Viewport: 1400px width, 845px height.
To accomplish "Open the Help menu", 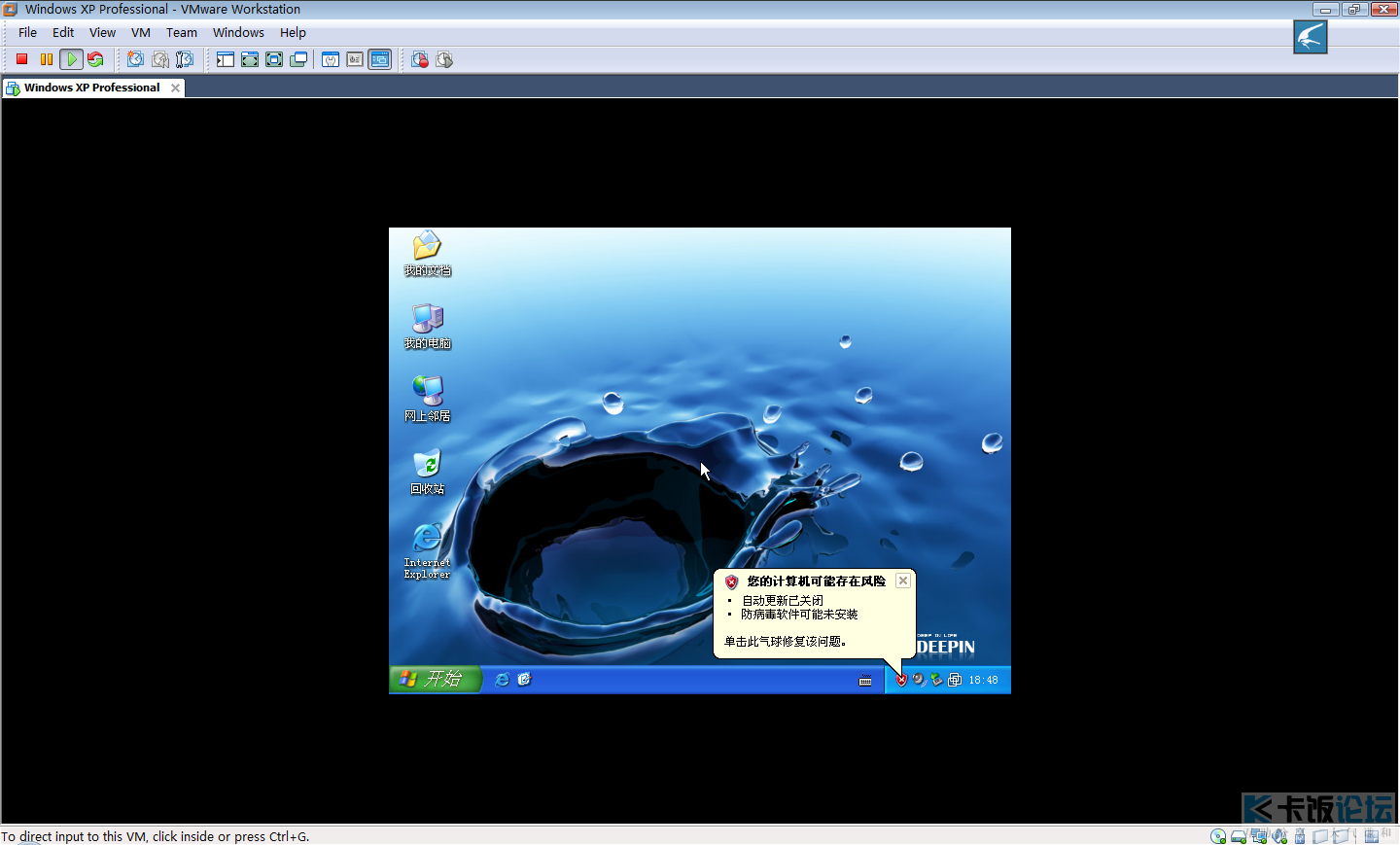I will (x=293, y=32).
